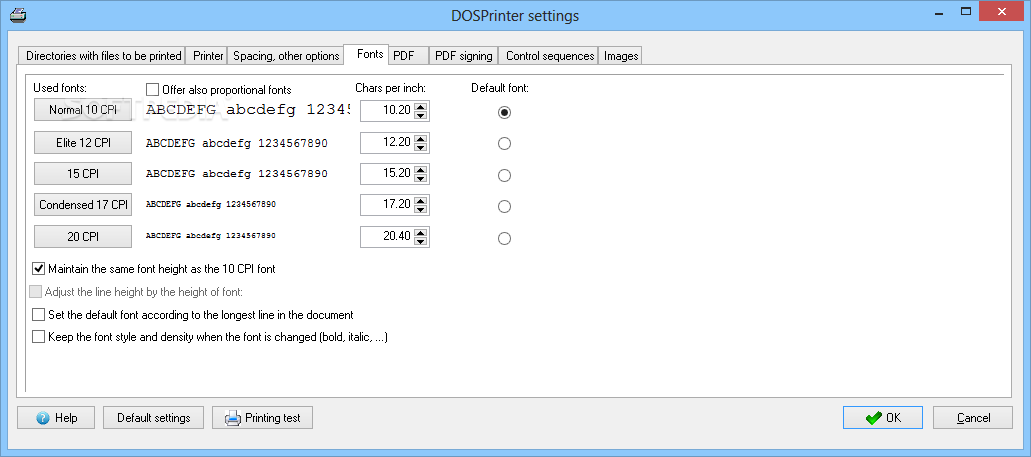Screen dimensions: 1031x457
Task: Switch to Directories with files to be printed tab
Action: (103, 56)
